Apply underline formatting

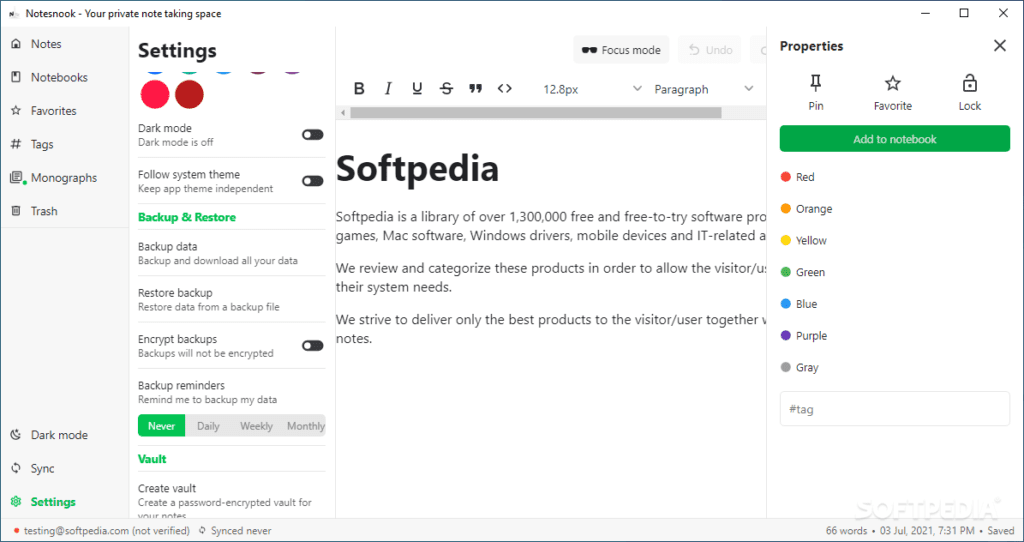(x=417, y=89)
